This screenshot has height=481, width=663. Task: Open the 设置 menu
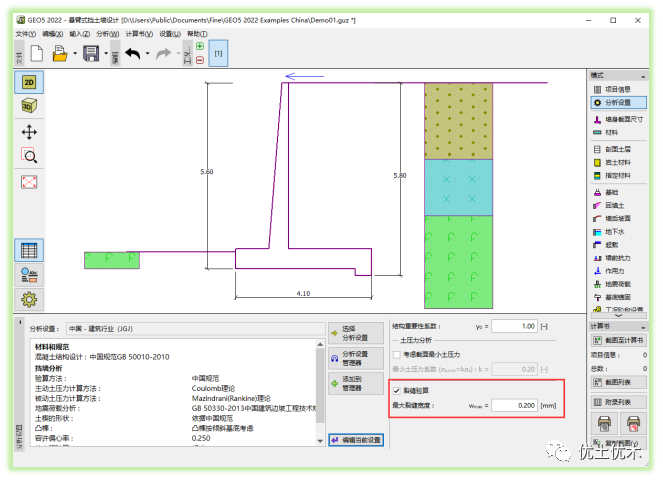(170, 34)
